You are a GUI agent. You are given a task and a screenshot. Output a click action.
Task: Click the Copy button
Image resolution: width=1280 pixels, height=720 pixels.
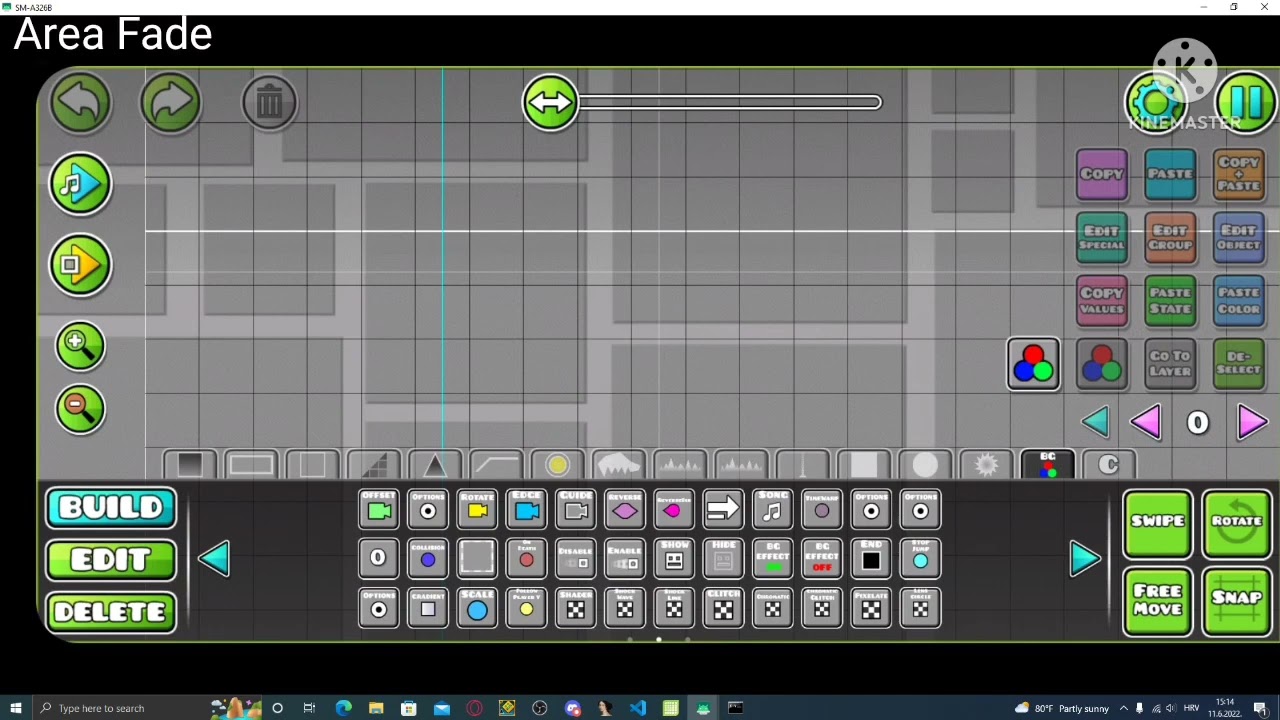[x=1102, y=175]
